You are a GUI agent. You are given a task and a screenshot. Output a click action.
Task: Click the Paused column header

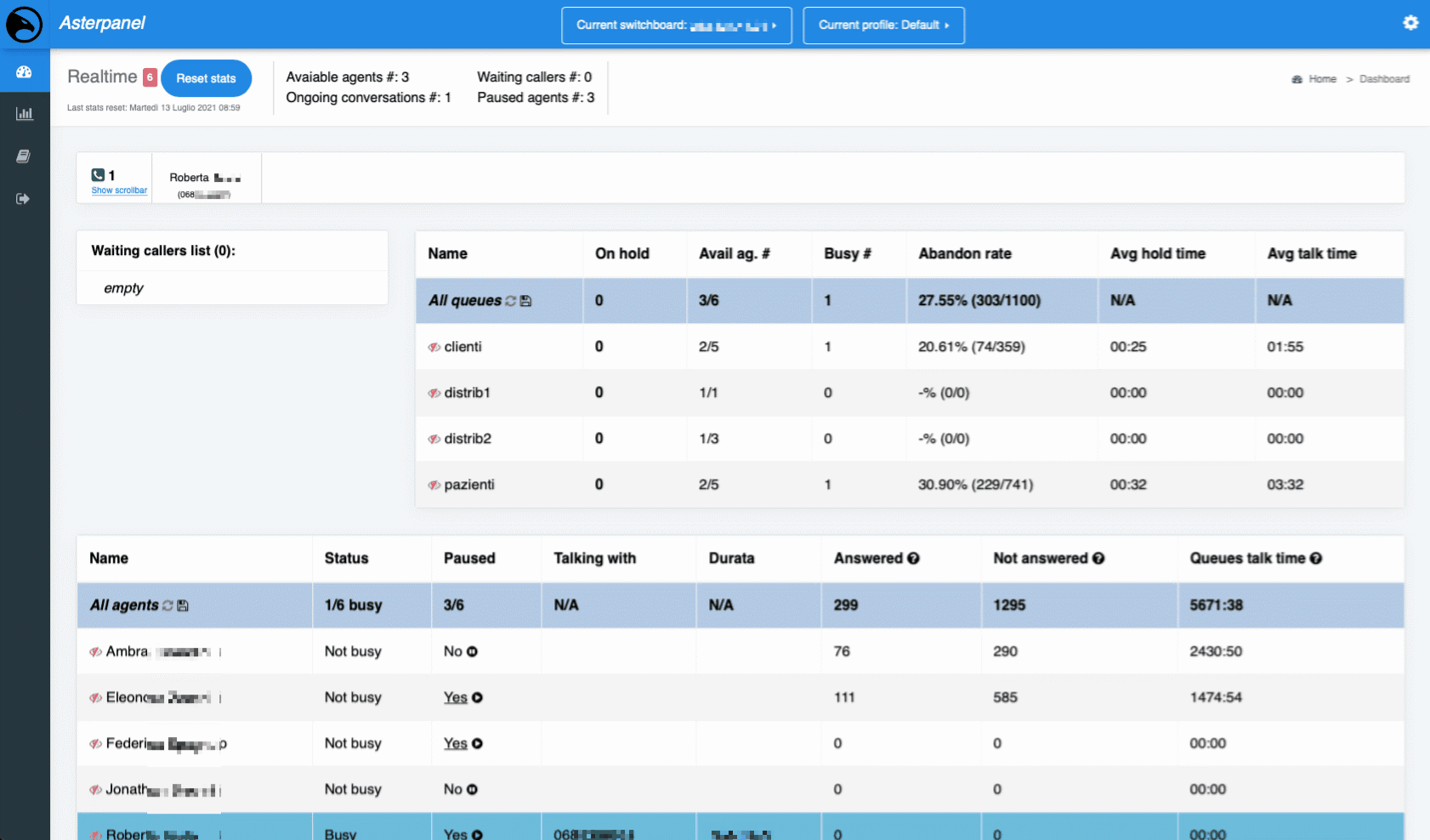[469, 559]
